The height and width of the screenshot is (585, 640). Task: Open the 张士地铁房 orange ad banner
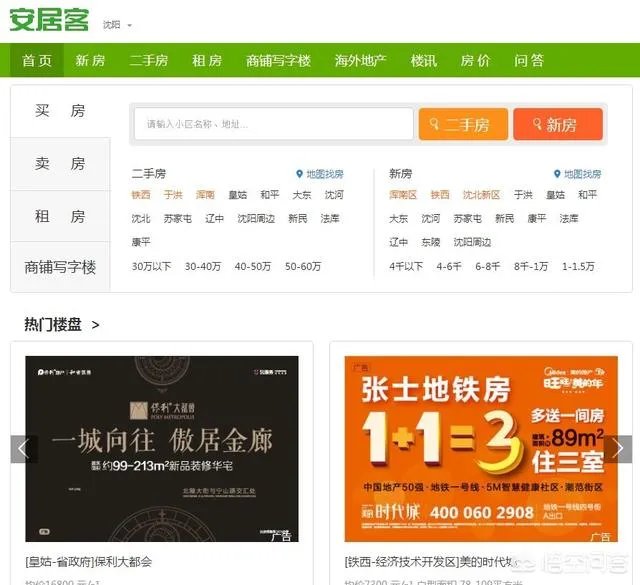[481, 449]
